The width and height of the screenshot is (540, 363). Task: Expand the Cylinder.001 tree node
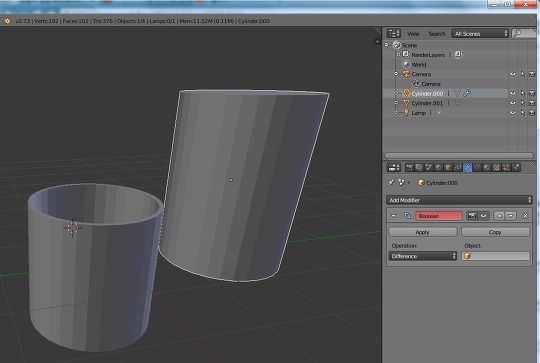396,103
